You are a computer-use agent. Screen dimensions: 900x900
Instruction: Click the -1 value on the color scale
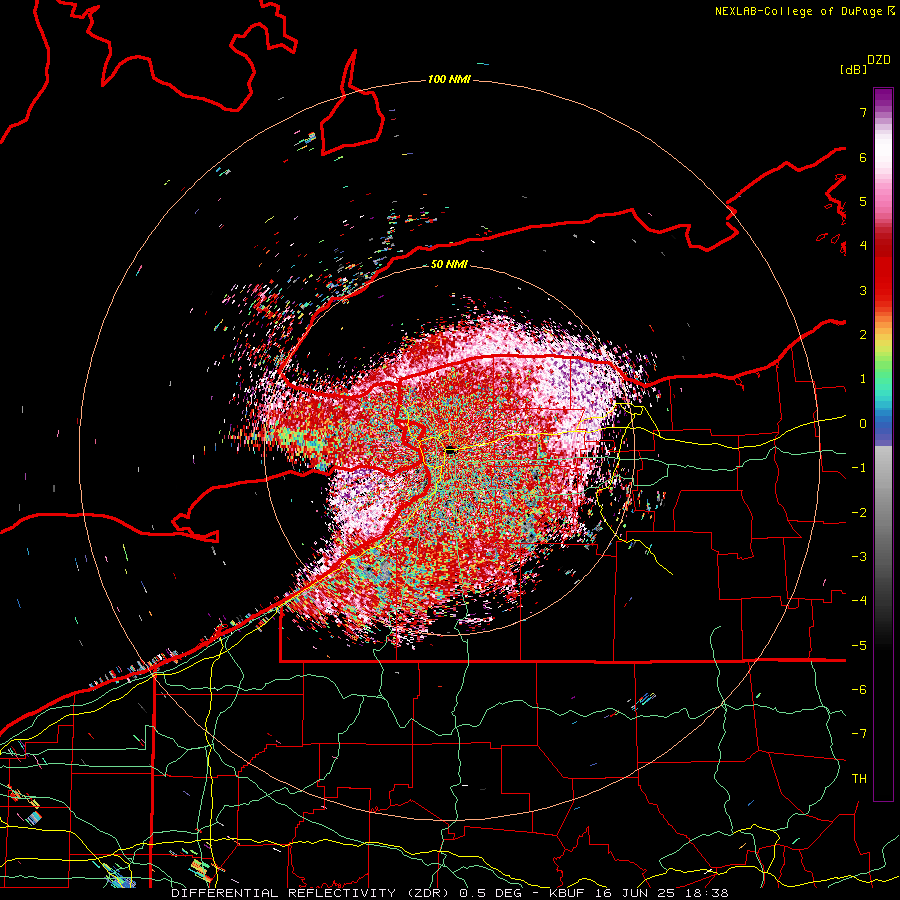[859, 468]
